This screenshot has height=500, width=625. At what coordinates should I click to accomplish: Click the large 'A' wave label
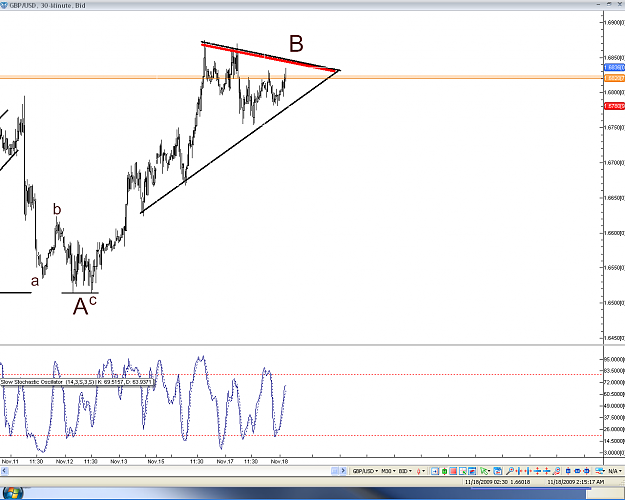tap(80, 307)
